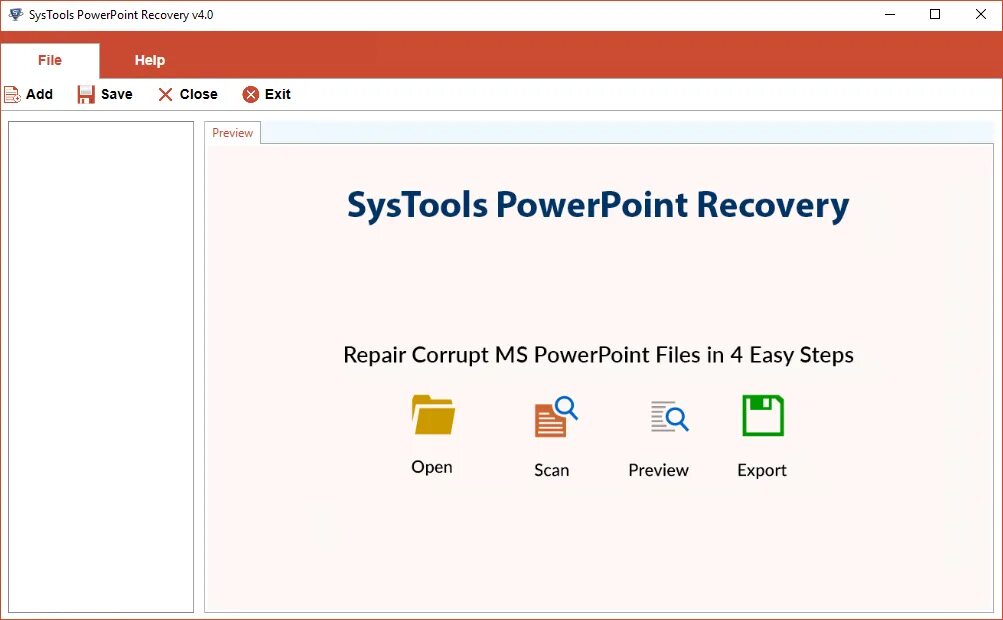
Task: Click the Save floppy disk icon
Action: [x=86, y=95]
